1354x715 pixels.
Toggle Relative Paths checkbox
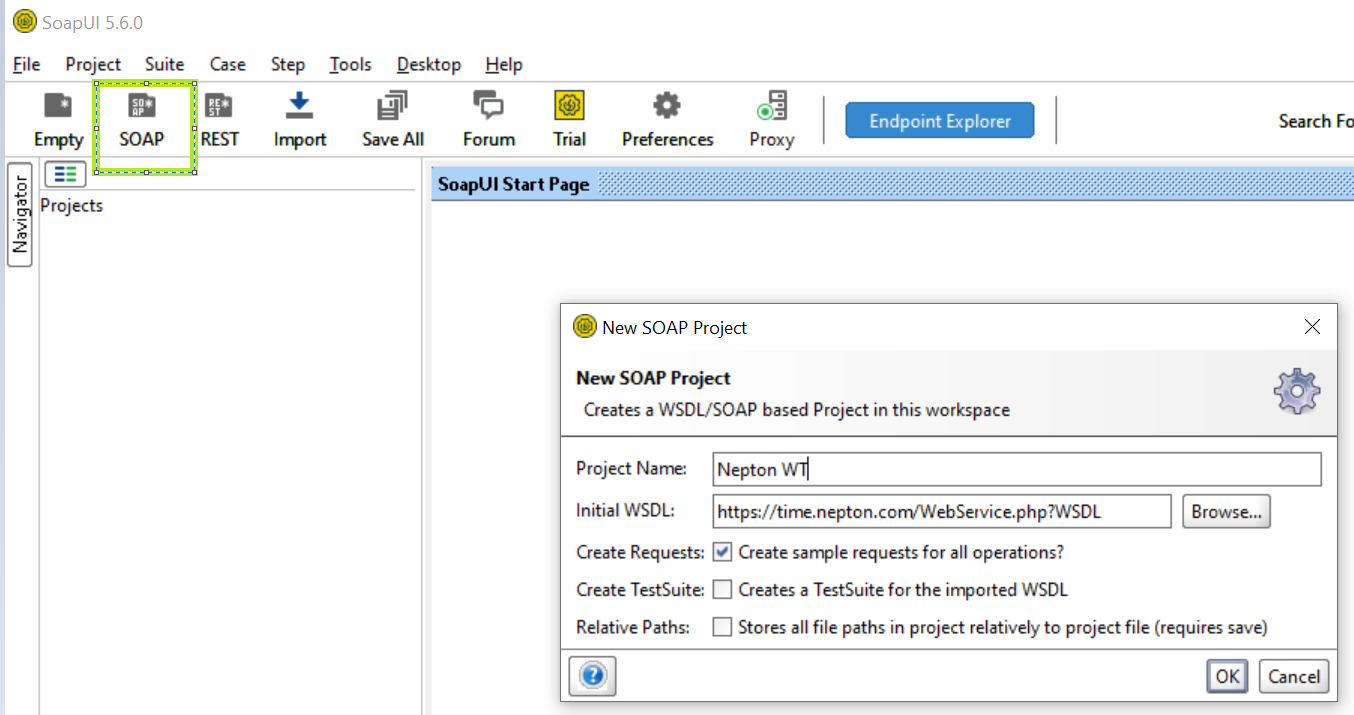[722, 627]
